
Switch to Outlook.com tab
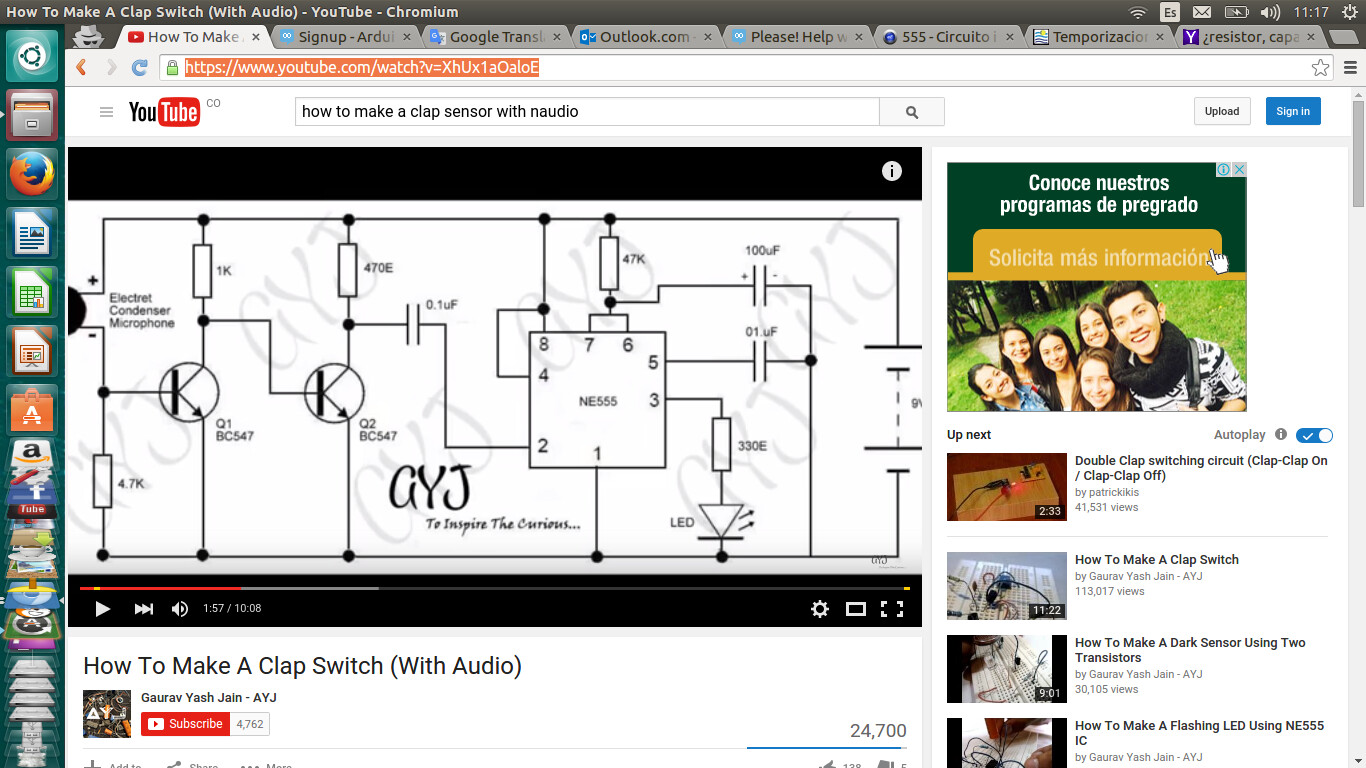point(647,37)
